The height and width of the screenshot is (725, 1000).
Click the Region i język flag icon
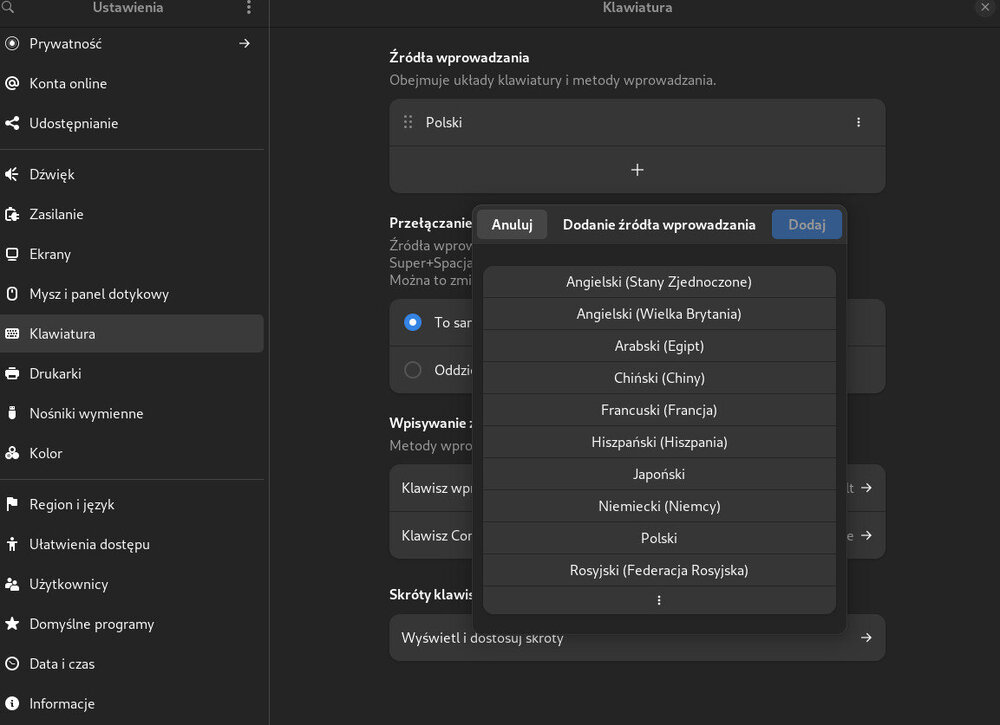pos(12,505)
